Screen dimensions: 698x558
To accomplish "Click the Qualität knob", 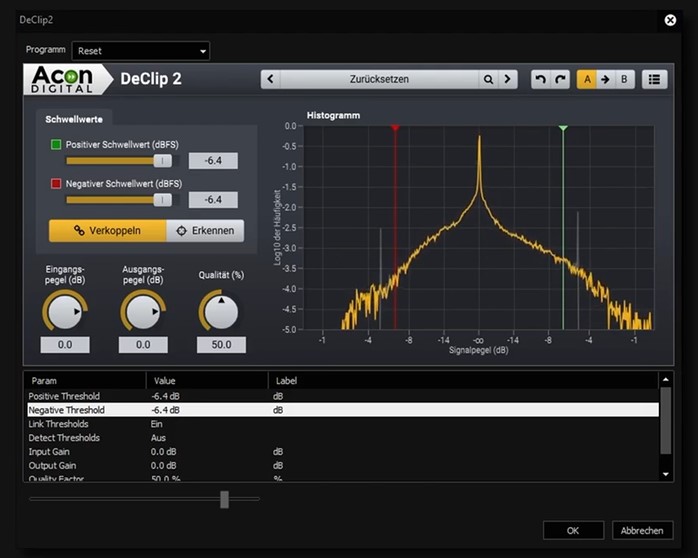I will point(221,311).
